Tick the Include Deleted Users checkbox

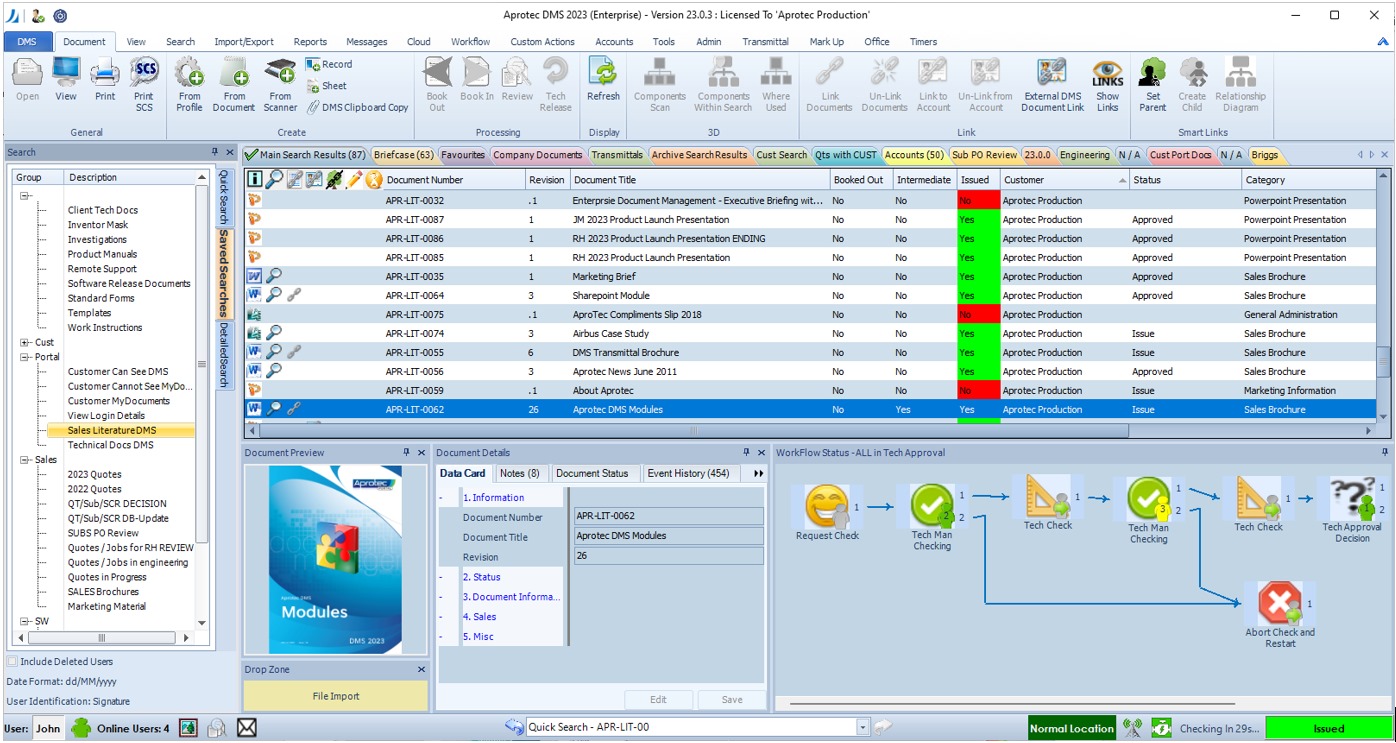pyautogui.click(x=12, y=662)
